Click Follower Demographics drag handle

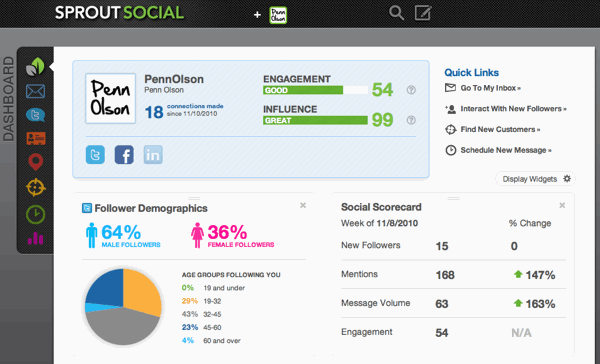coord(194,198)
